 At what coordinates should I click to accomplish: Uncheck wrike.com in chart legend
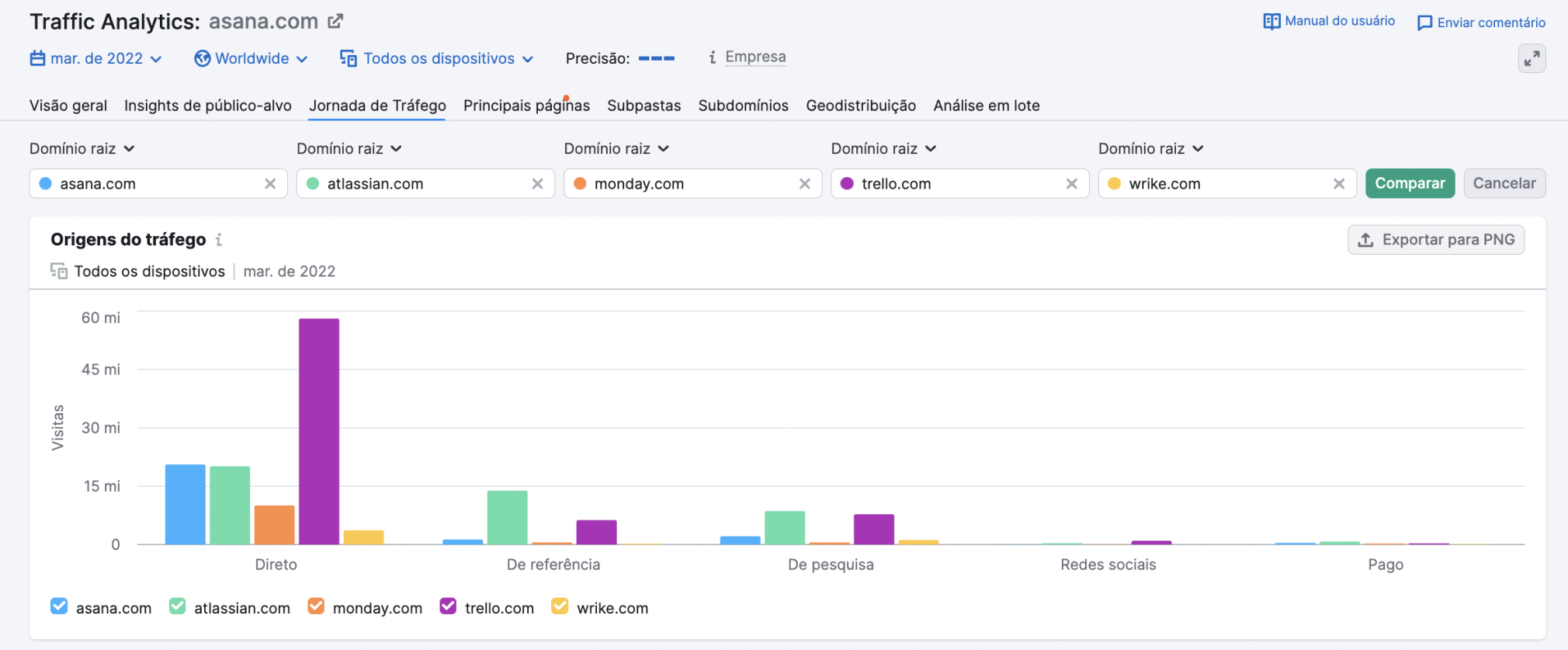coord(560,607)
